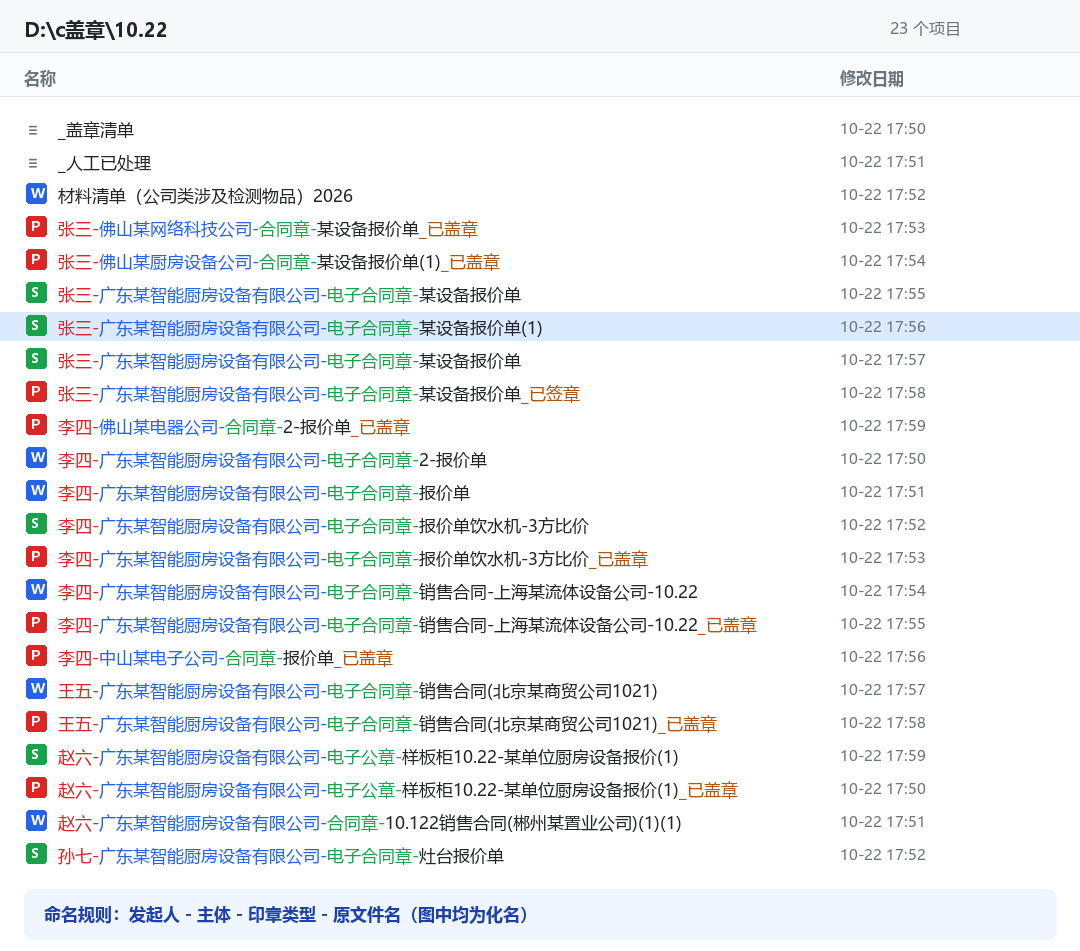
Task: Click date 10-22 17:52 of 孙七 灶台报价单 row
Action: [883, 856]
